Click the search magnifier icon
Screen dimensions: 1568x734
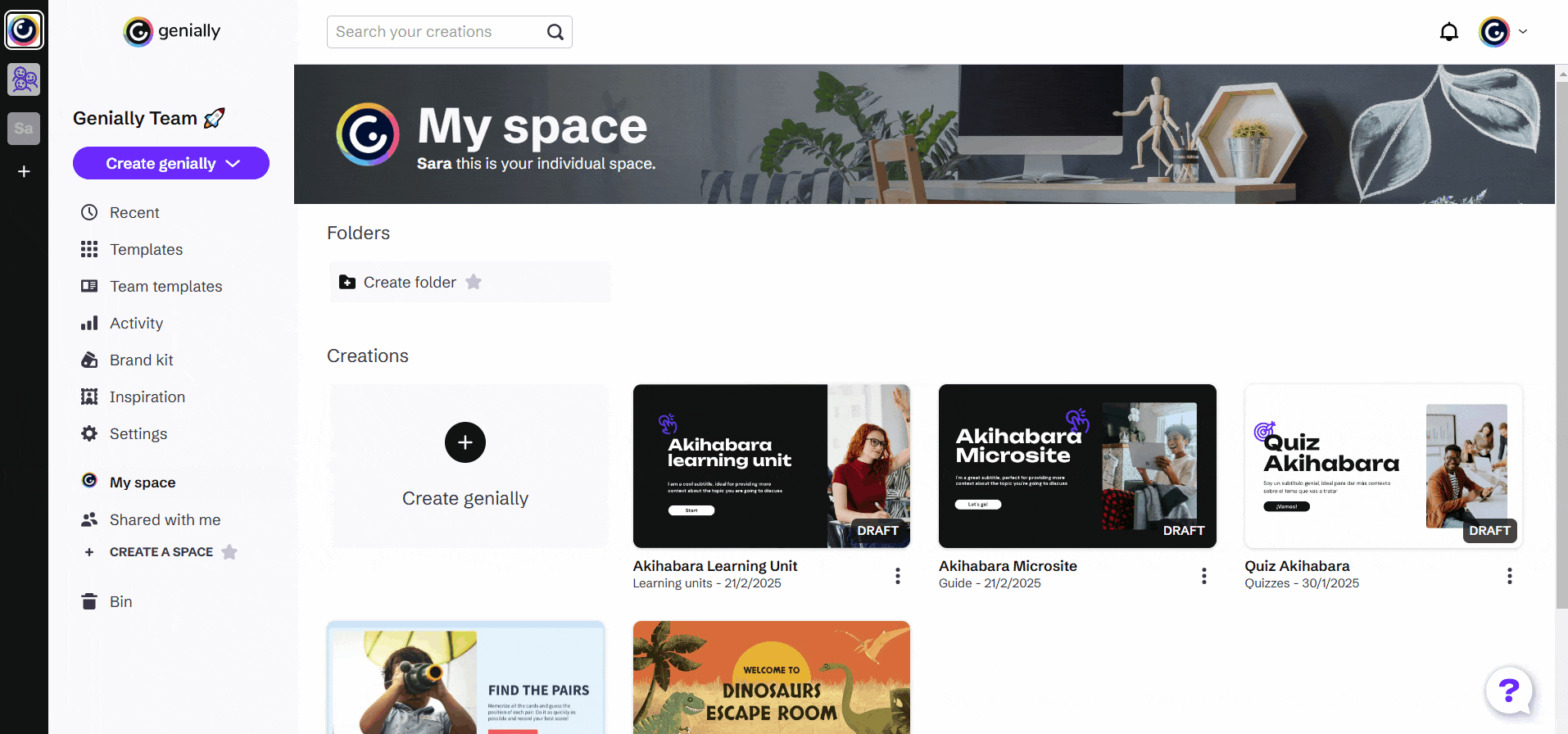(x=555, y=32)
